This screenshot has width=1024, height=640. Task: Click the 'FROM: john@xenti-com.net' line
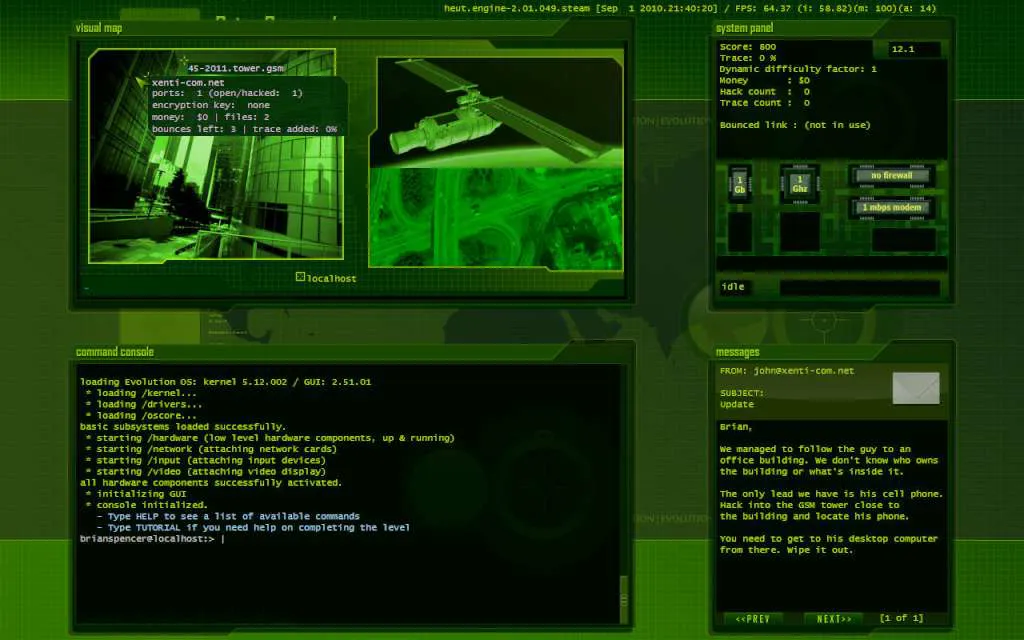(x=787, y=371)
